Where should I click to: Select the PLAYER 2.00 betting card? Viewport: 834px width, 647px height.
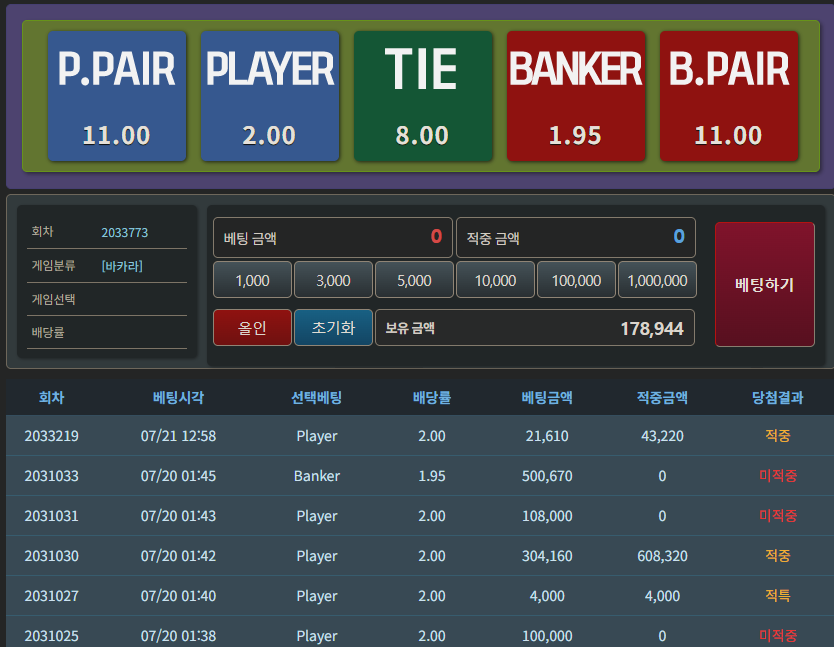270,96
